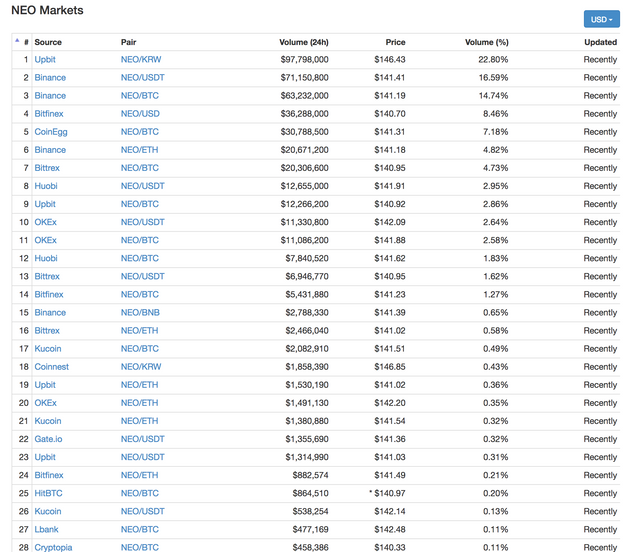Image resolution: width=640 pixels, height=552 pixels.
Task: Open the NEO/USD pair link
Action: 140,114
